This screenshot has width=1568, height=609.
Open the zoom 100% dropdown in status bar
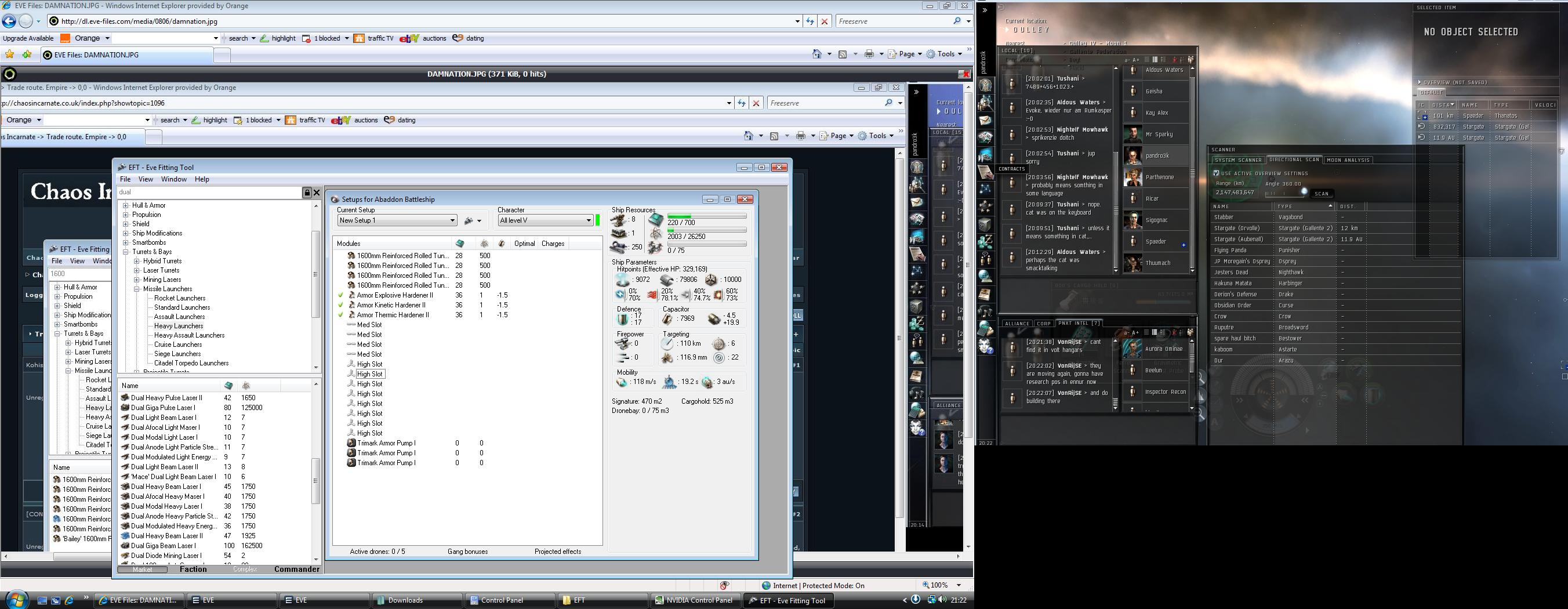point(959,585)
